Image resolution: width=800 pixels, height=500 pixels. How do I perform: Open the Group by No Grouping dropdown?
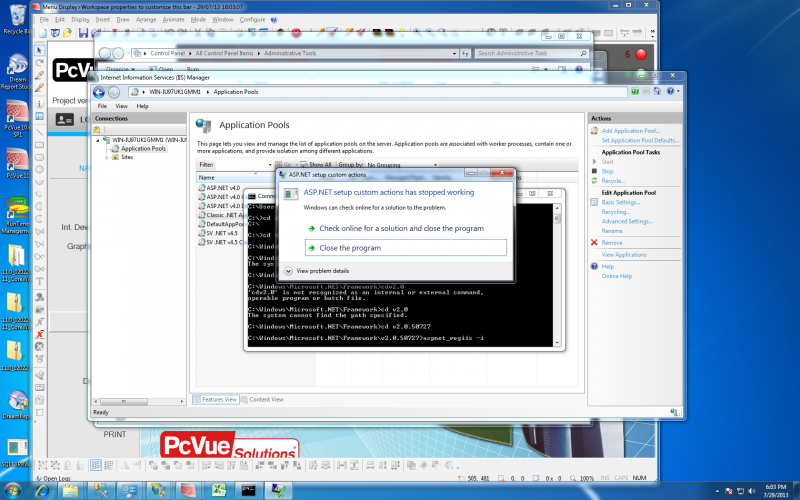click(x=402, y=165)
